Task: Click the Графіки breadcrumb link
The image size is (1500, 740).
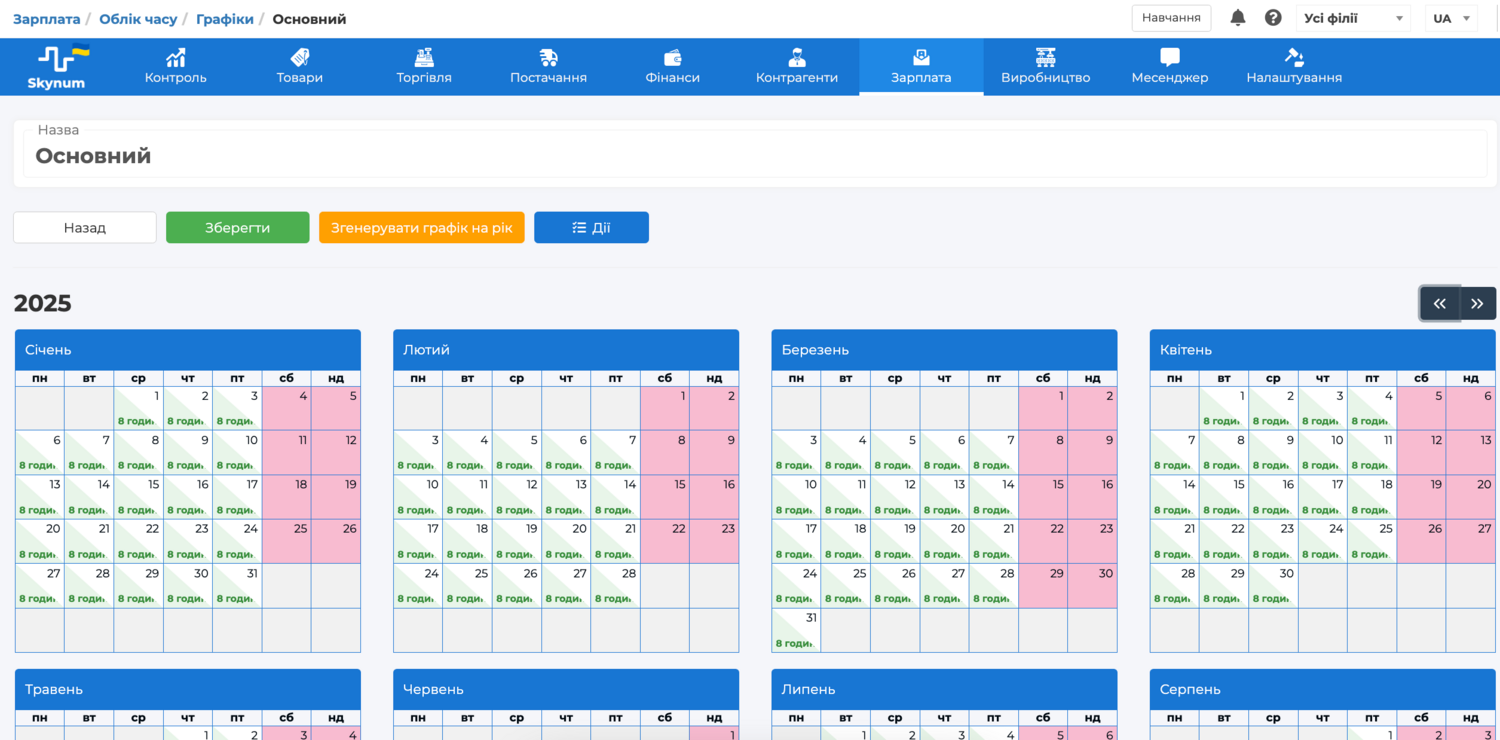Action: (x=225, y=19)
